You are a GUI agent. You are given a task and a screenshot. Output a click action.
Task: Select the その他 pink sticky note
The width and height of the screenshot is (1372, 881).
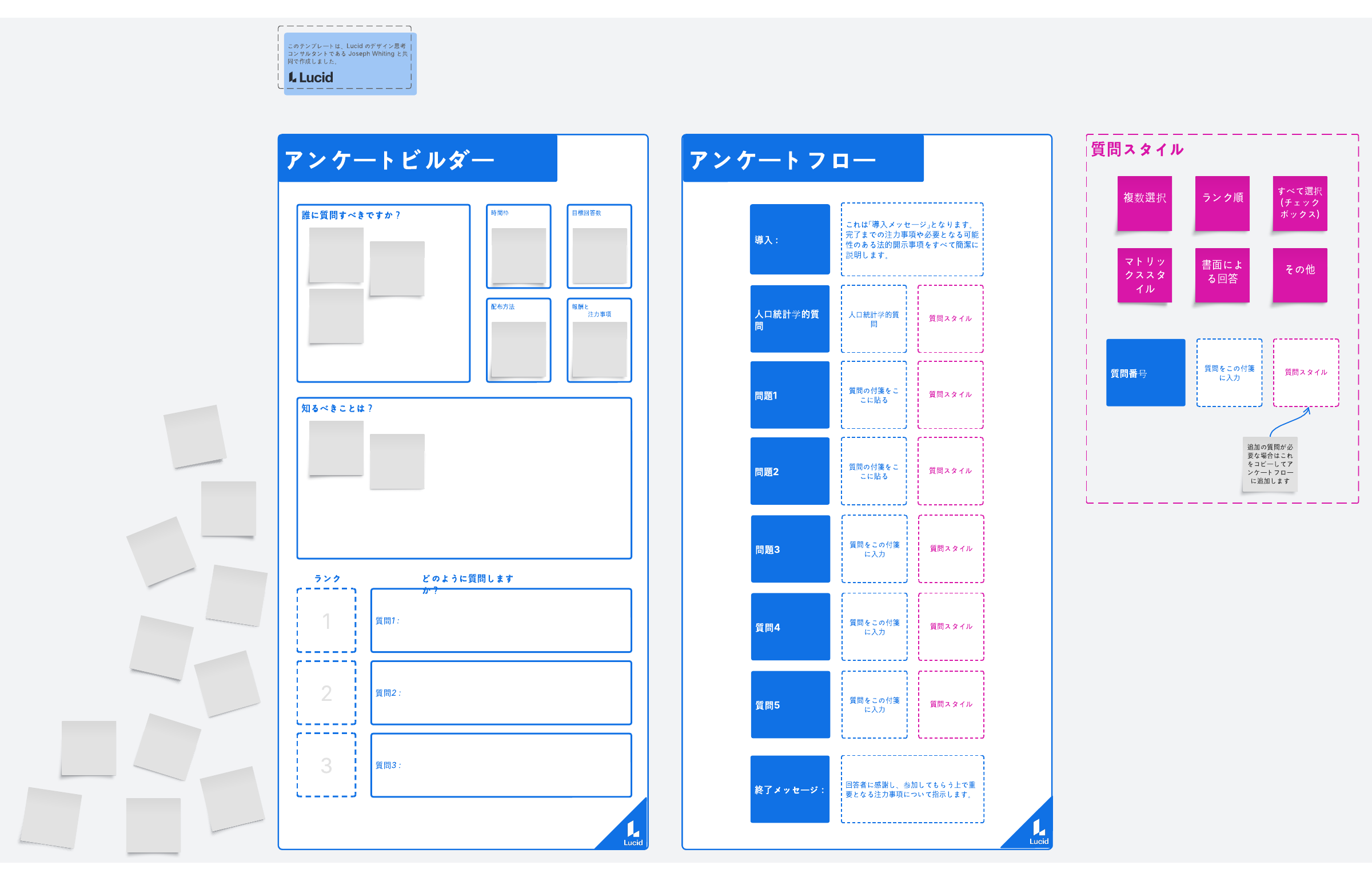[1299, 275]
